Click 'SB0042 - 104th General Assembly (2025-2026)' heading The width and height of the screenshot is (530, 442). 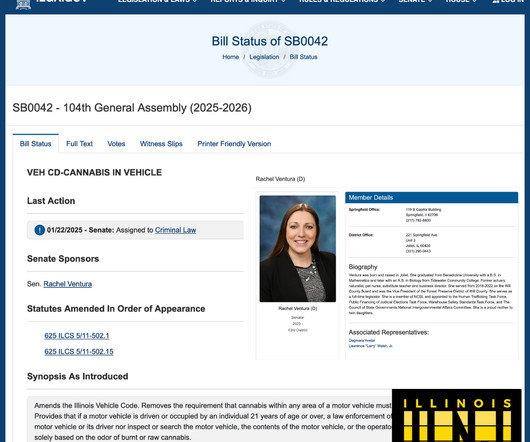click(132, 108)
